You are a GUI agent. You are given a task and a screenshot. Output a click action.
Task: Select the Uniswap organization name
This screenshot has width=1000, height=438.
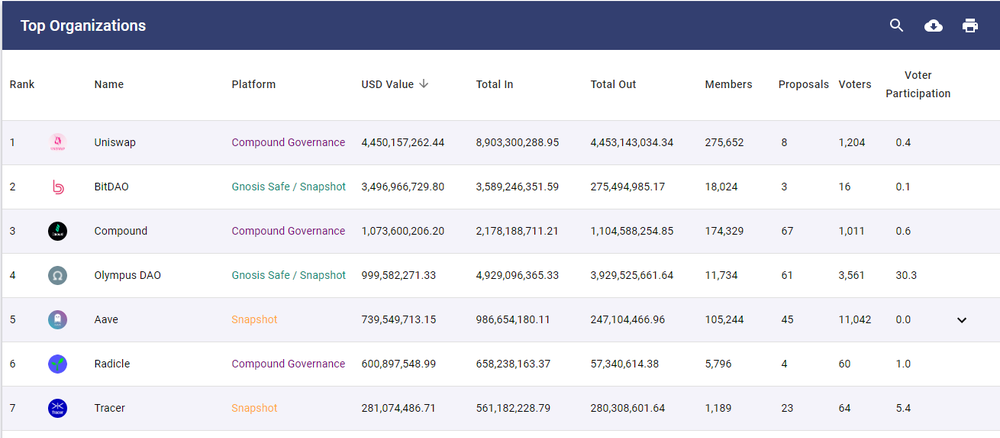click(x=115, y=142)
